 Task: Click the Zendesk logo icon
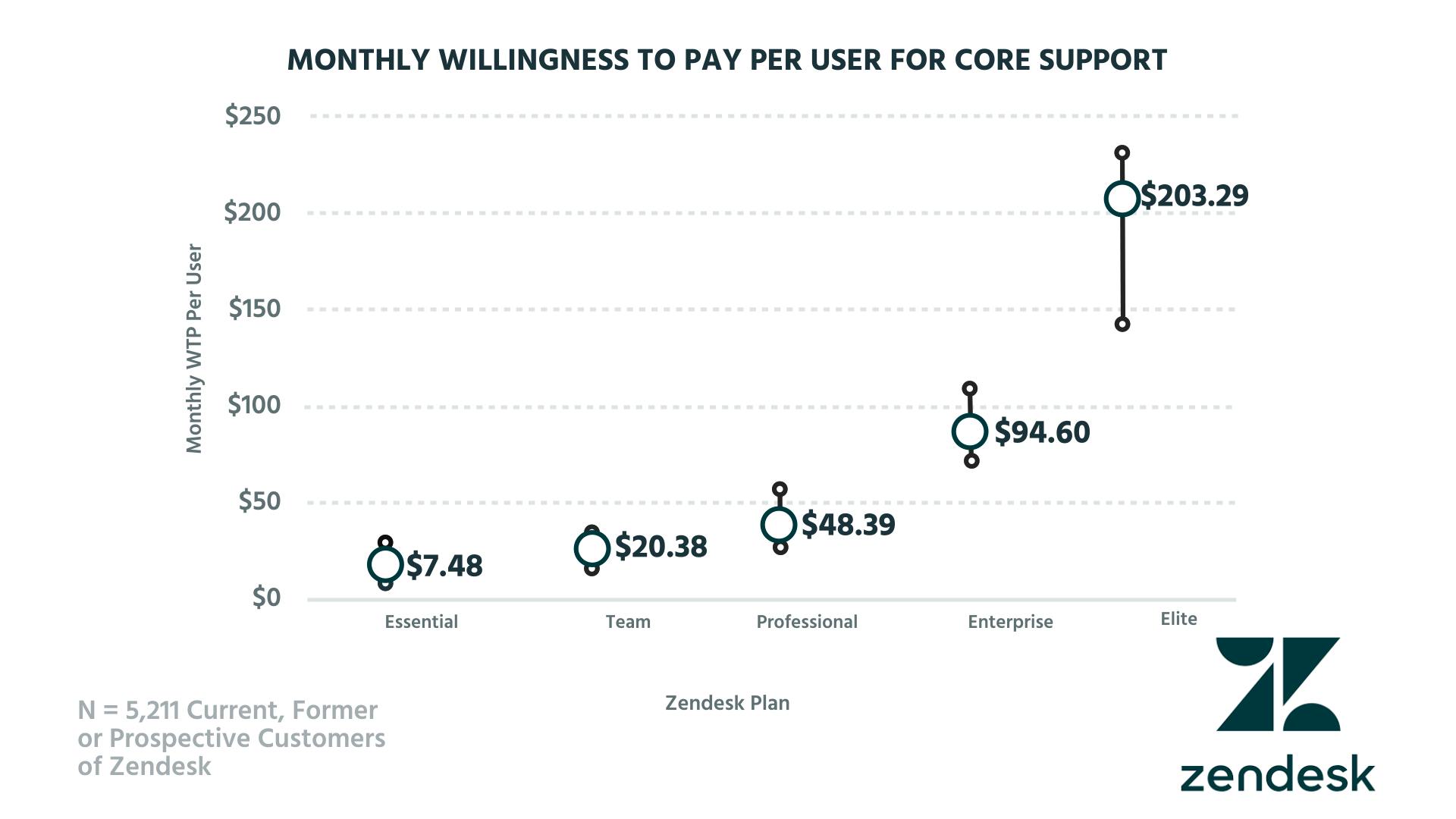pos(1278,684)
